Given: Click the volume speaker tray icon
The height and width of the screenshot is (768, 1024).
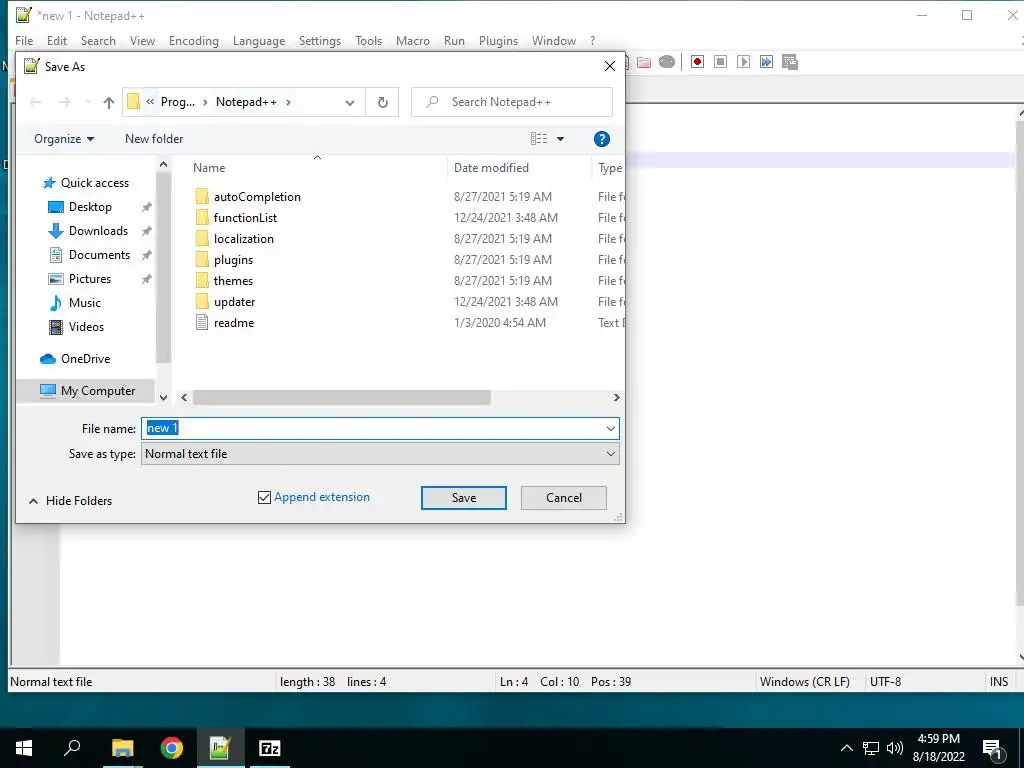Looking at the screenshot, I should pyautogui.click(x=895, y=748).
